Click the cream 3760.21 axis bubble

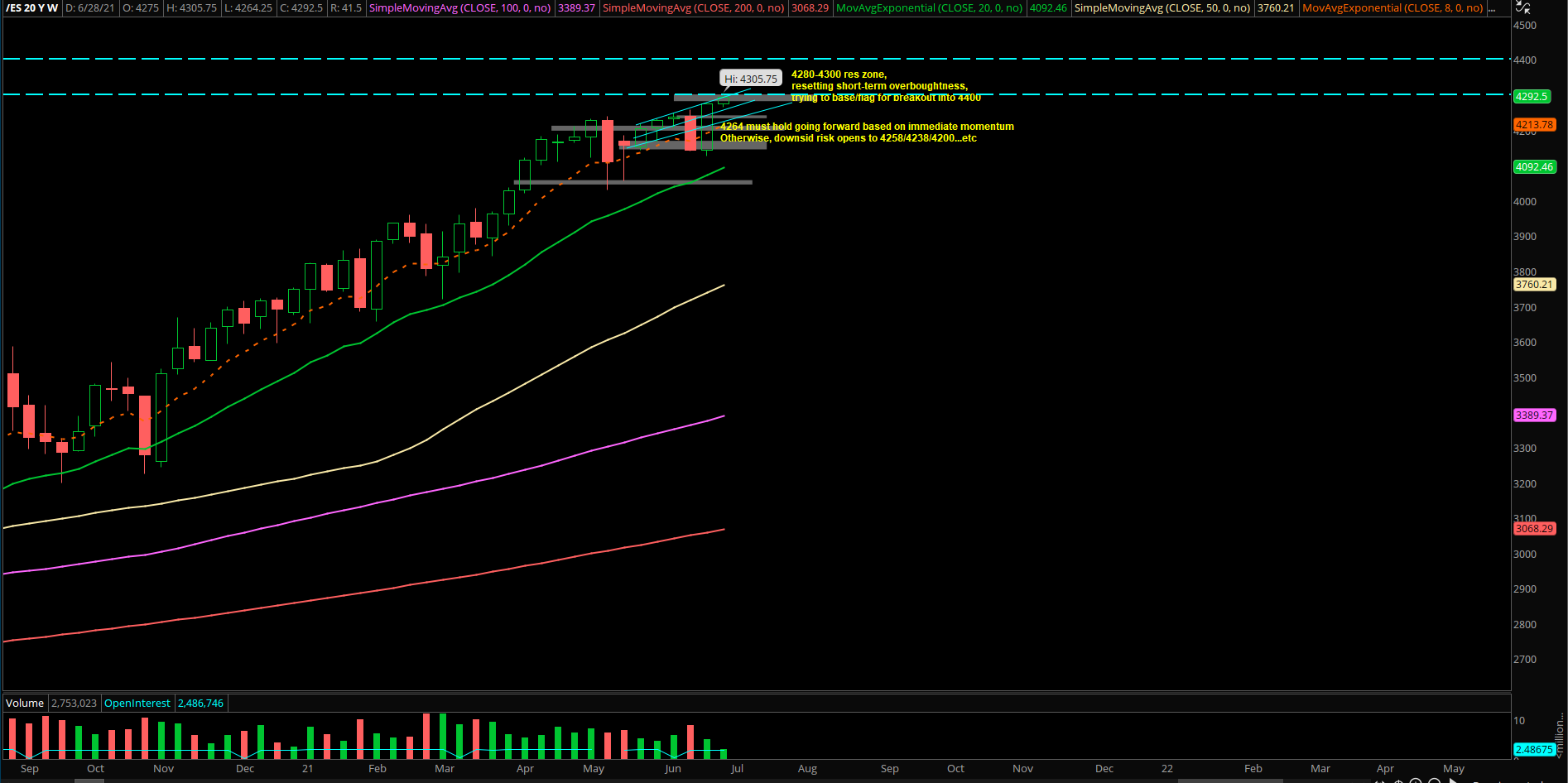point(1535,285)
